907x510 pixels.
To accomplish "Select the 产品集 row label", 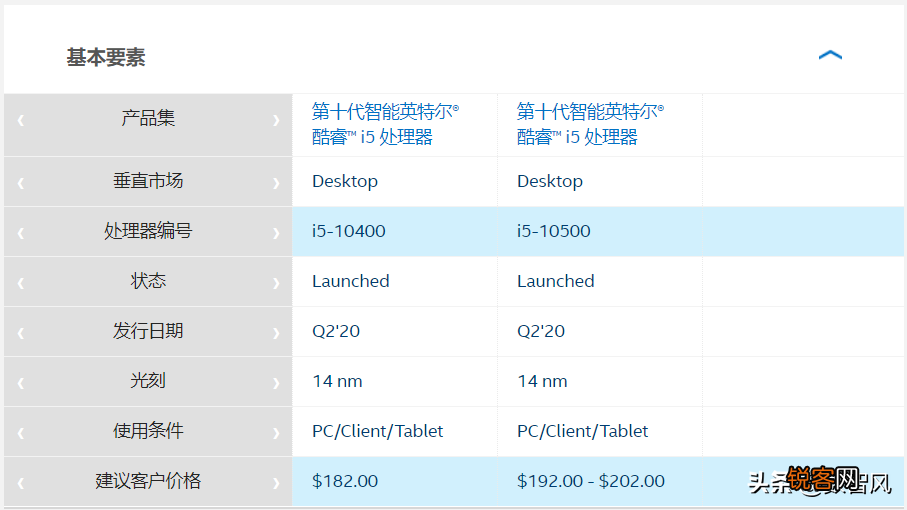I will [148, 118].
